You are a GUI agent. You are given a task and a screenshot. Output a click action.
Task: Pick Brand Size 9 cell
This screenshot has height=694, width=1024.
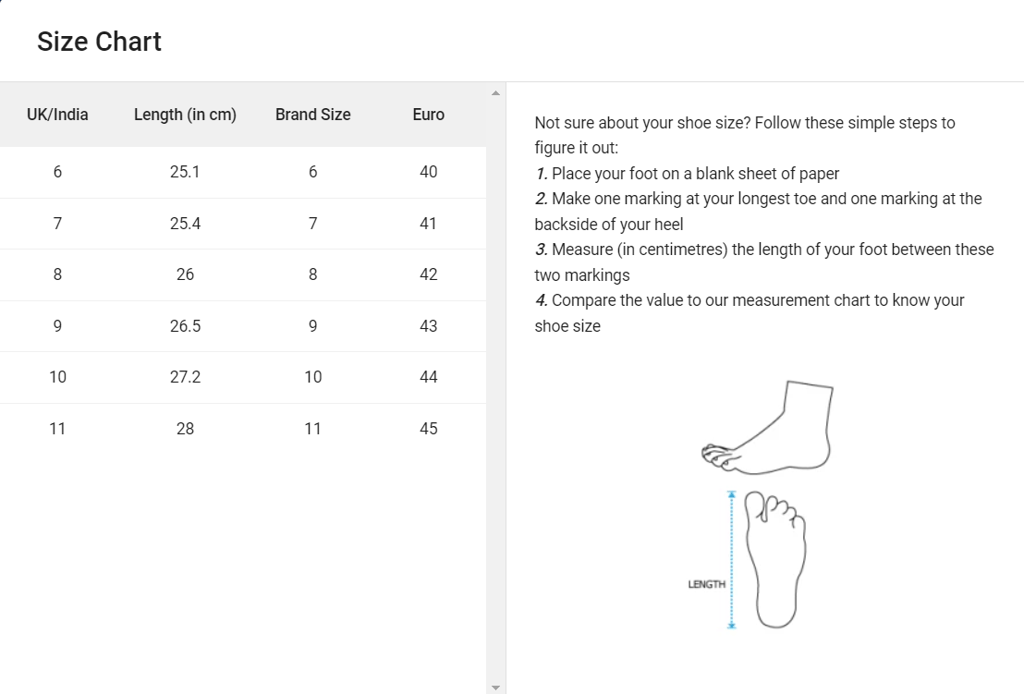tap(313, 326)
